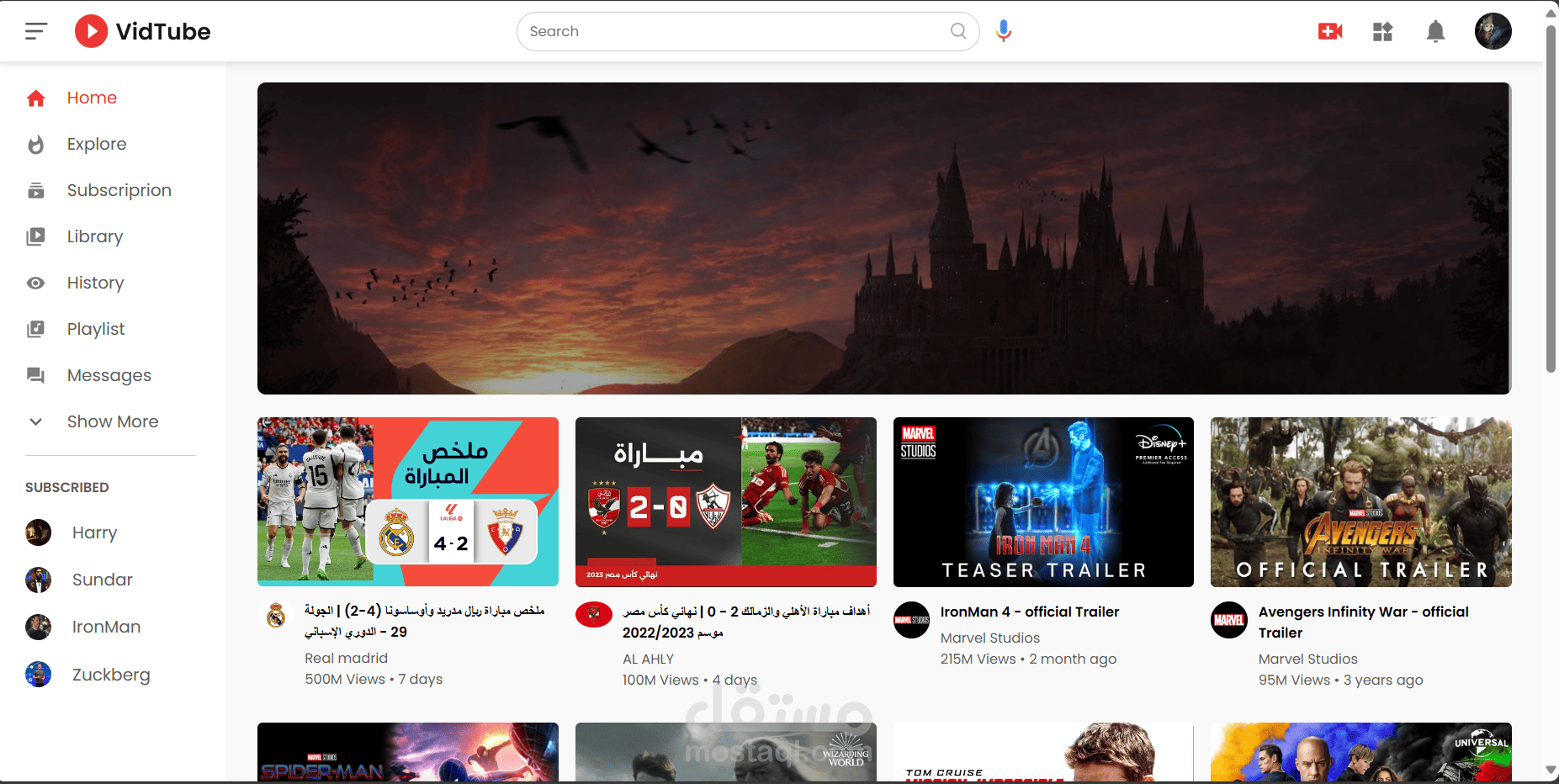Click "Real madrid" channel name text
The height and width of the screenshot is (784, 1559).
pos(346,658)
